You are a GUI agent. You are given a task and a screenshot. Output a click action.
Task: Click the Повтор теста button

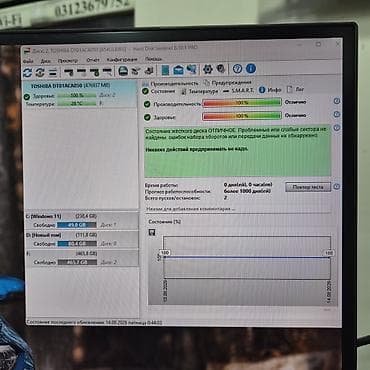click(x=308, y=187)
